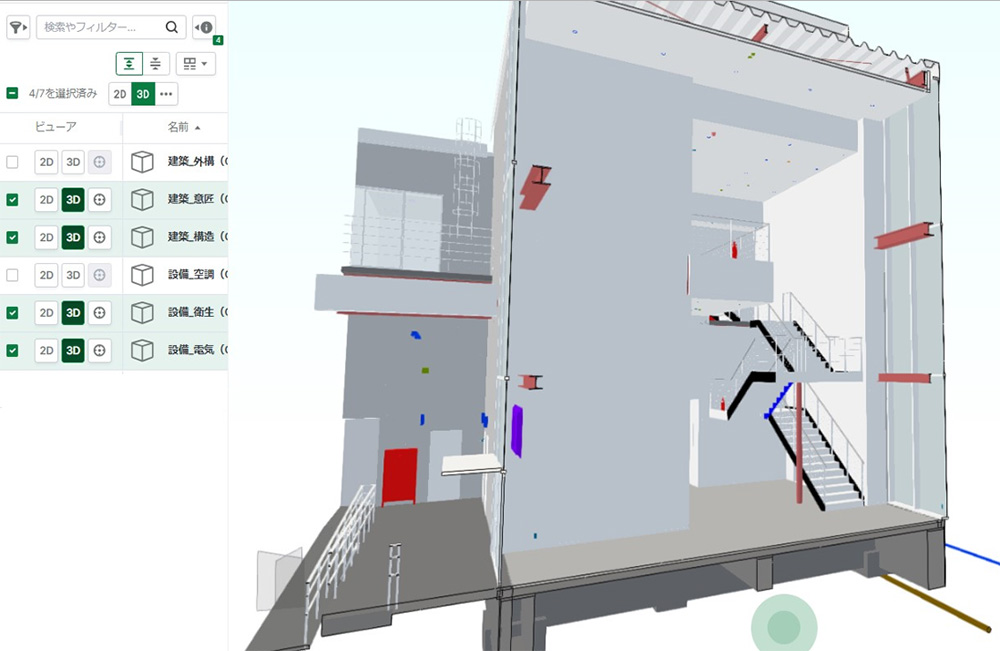1000x651 pixels.
Task: Click the target icon for 建築_意匠
Action: click(99, 200)
